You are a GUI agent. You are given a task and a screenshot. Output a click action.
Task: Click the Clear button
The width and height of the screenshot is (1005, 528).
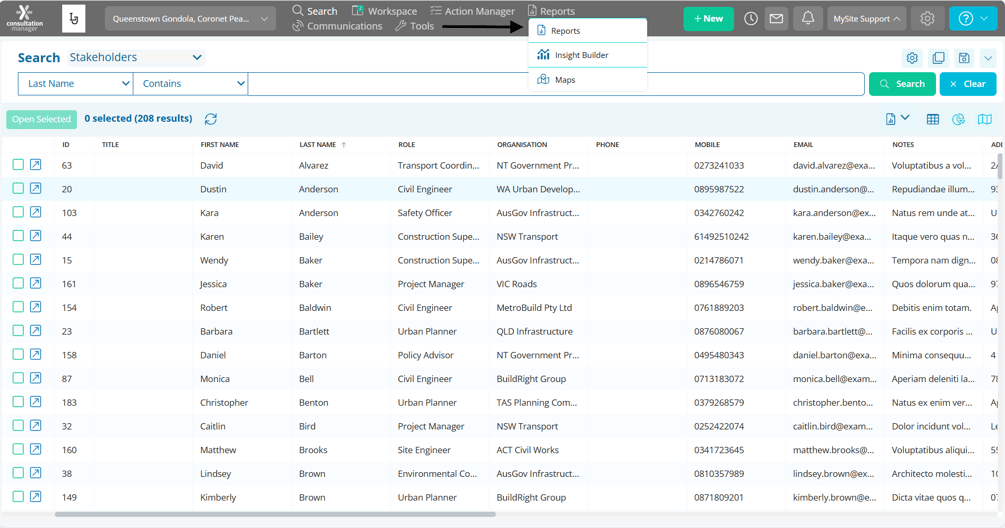(x=968, y=84)
